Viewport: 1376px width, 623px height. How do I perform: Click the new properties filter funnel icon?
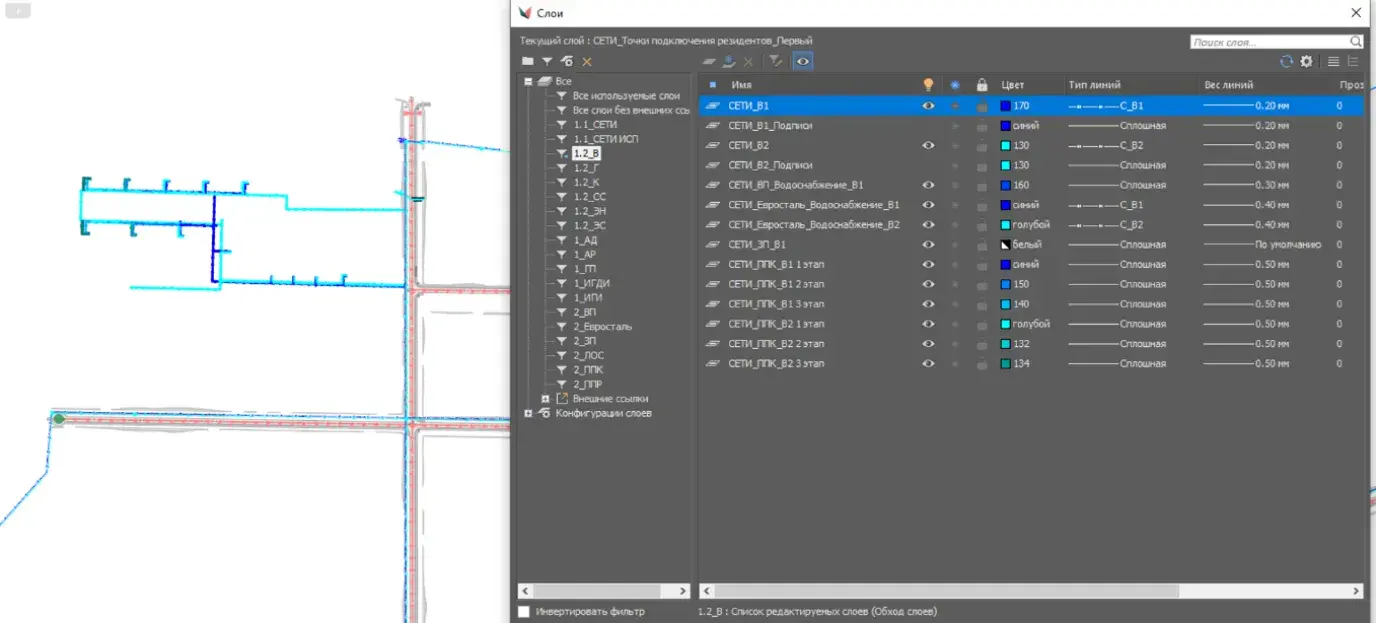(x=547, y=61)
